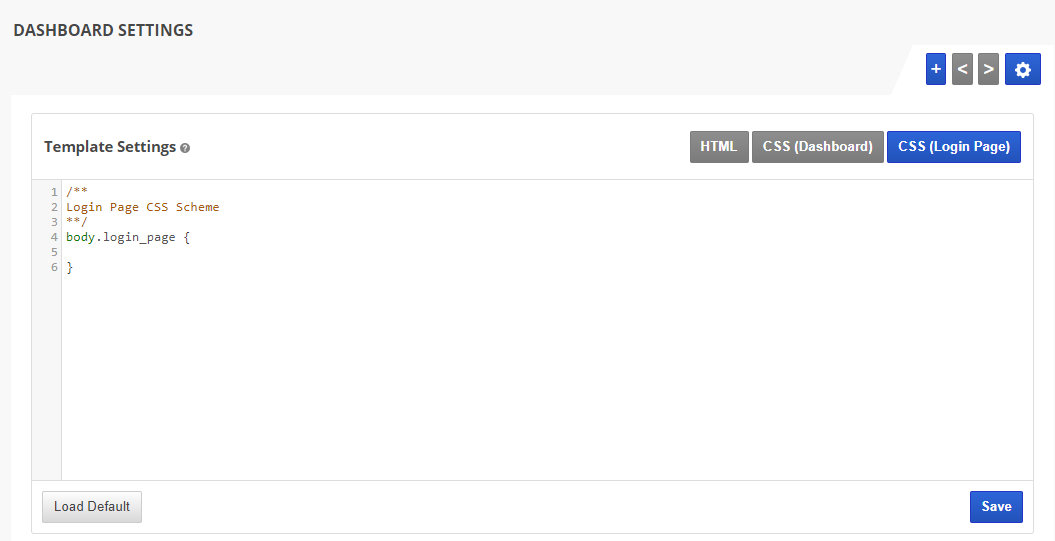Click the '**/' comment end on line 3
Screen dimensions: 1055x541
[77, 223]
